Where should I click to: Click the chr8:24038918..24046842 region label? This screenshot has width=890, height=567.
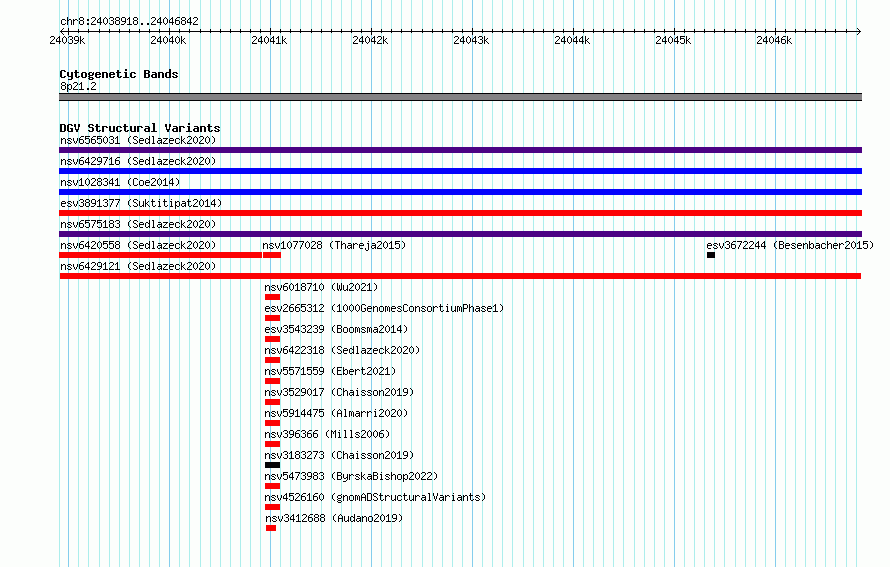[x=129, y=21]
